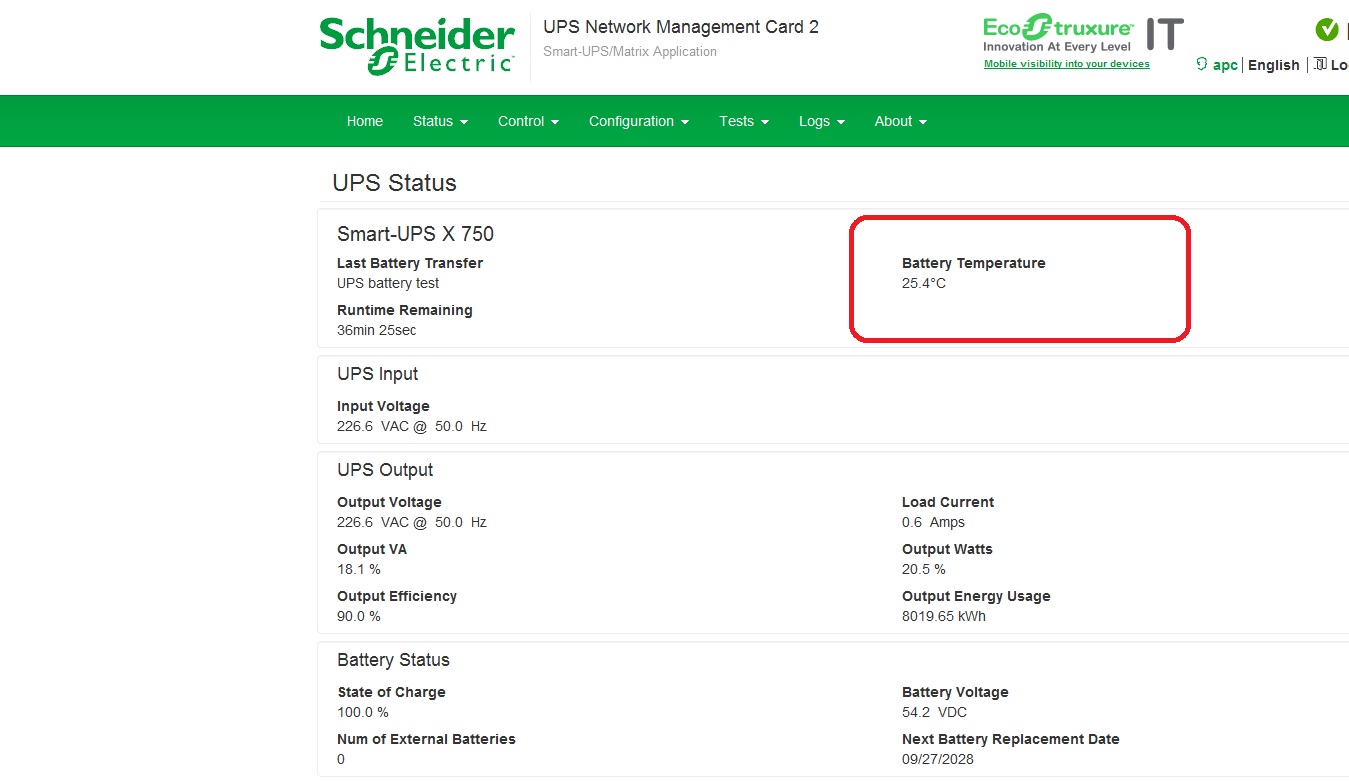Expand the Status dropdown menu
Viewport: 1349px width, 781px height.
[x=440, y=121]
